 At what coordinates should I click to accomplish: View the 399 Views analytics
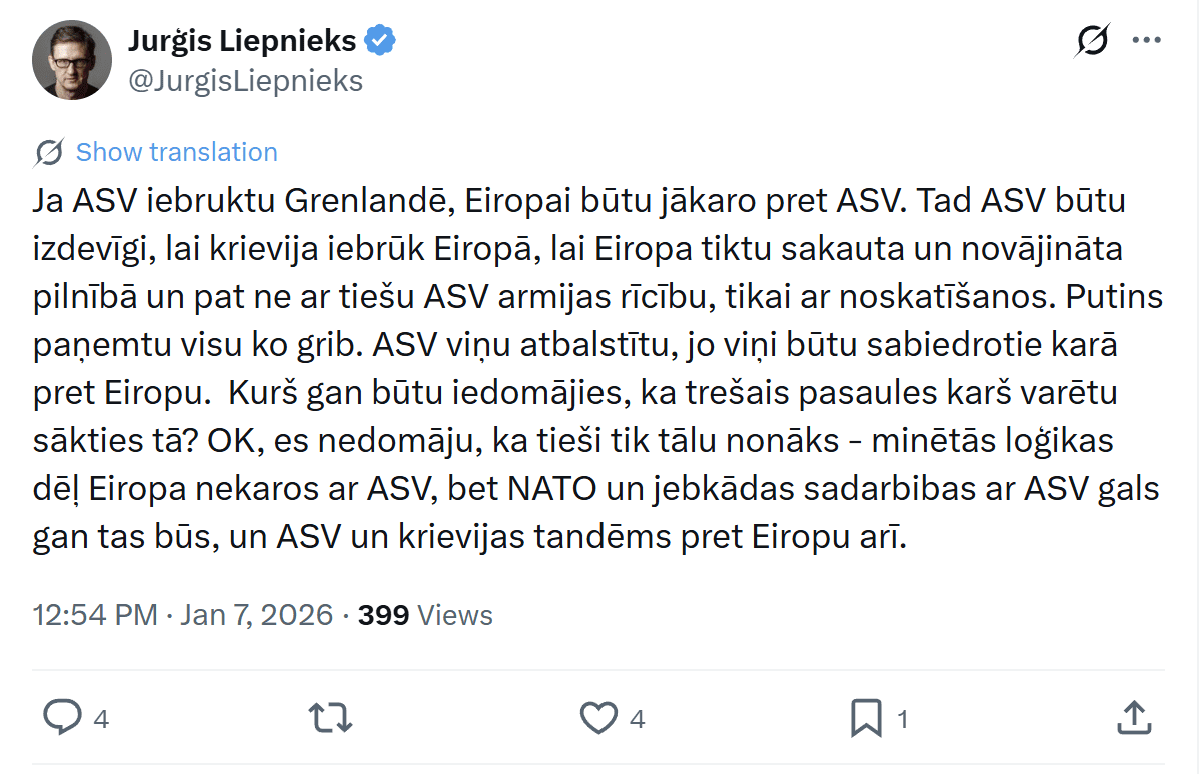coord(425,614)
